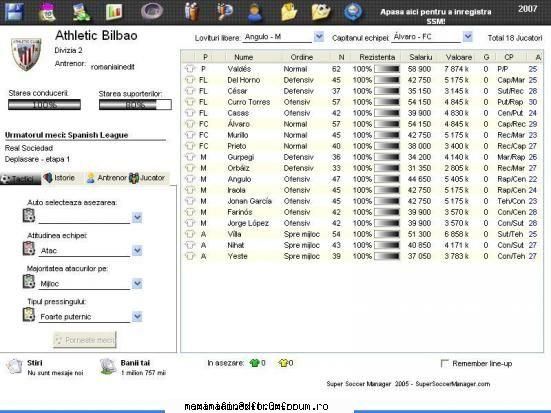Click the Total 18 Jucatori label
Screen dimensions: 551x413
(515, 38)
